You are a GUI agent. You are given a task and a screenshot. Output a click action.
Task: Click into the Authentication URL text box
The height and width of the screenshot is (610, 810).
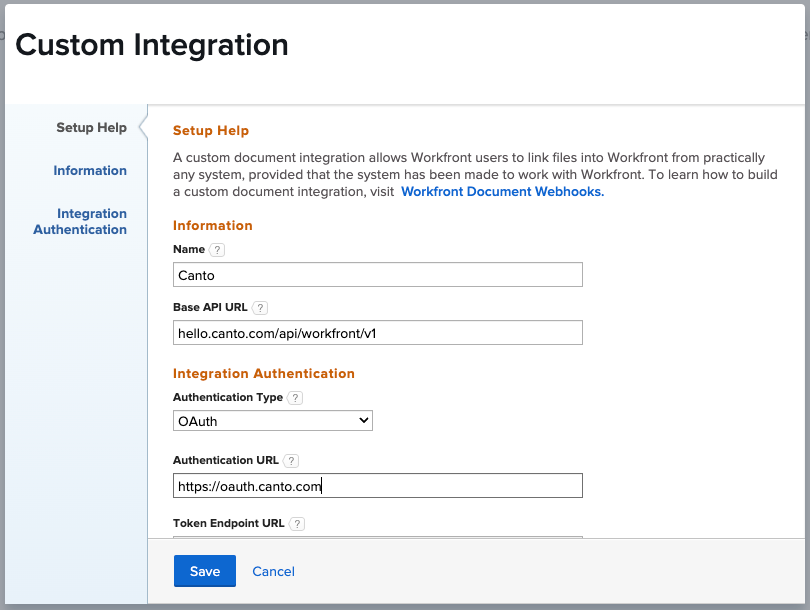[378, 486]
